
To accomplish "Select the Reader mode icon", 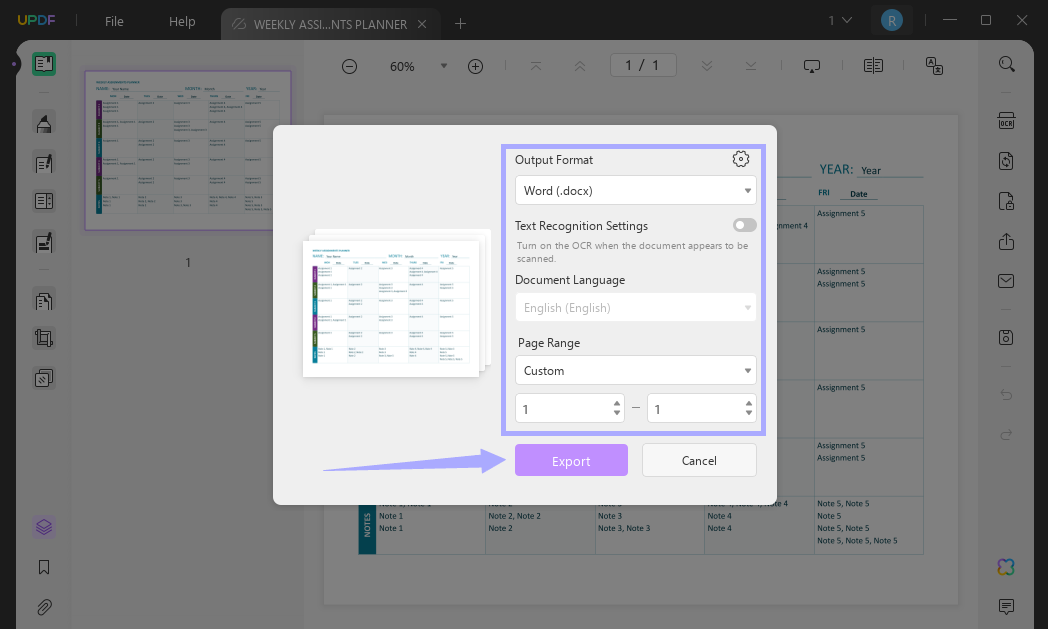I will point(43,65).
